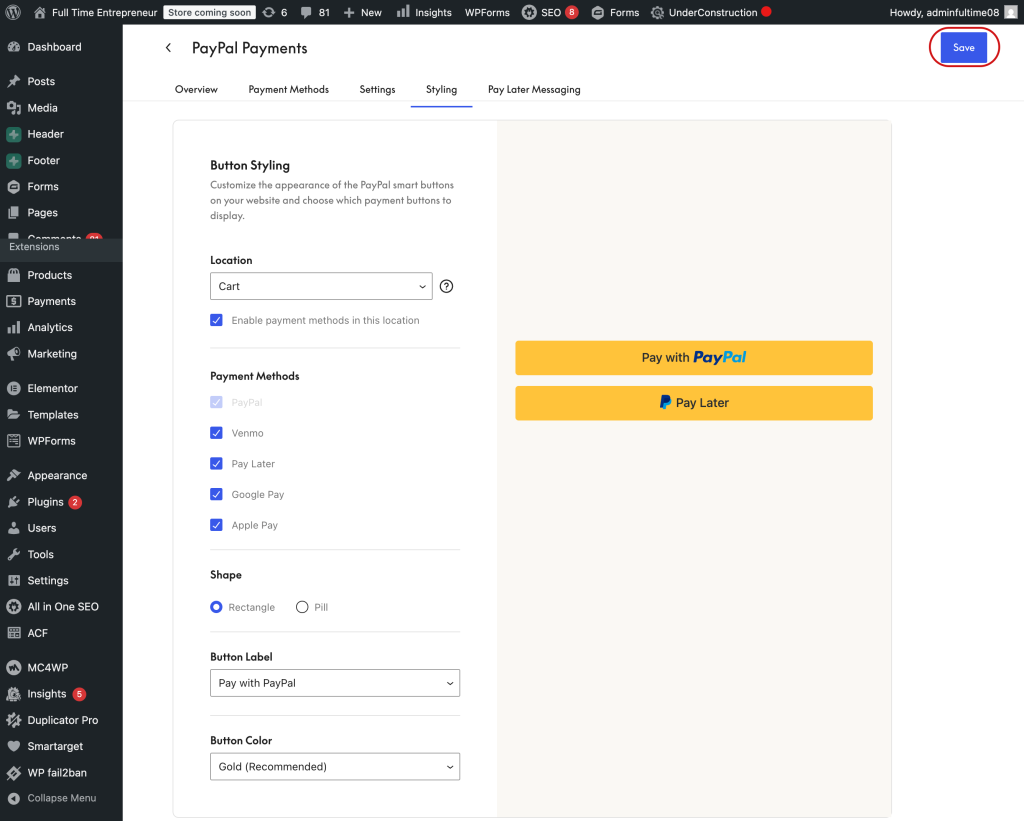Open sidebar Settings item
Viewport: 1024px width, 821px height.
tap(48, 581)
